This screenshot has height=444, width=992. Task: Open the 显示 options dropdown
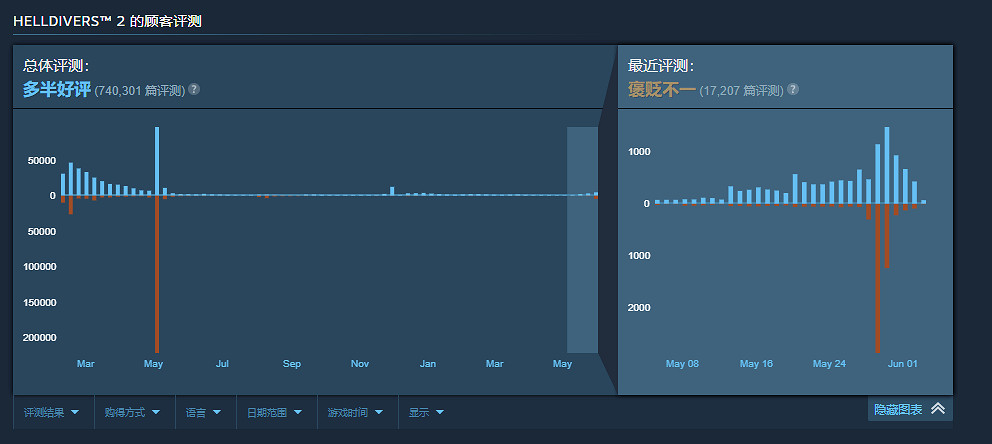[426, 412]
